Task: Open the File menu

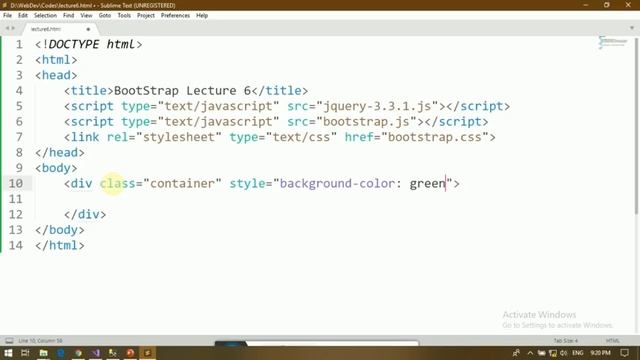Action: [7, 16]
